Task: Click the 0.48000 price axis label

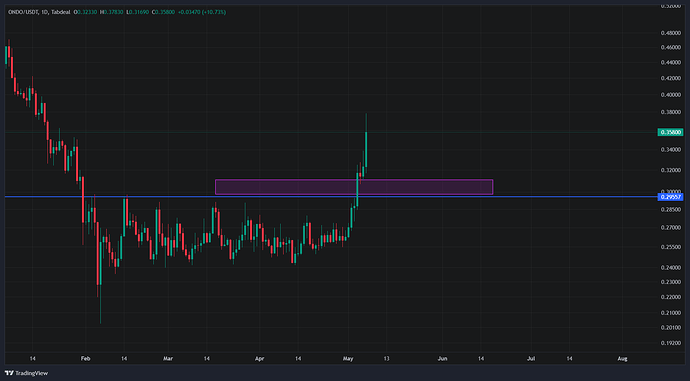Action: pos(671,33)
